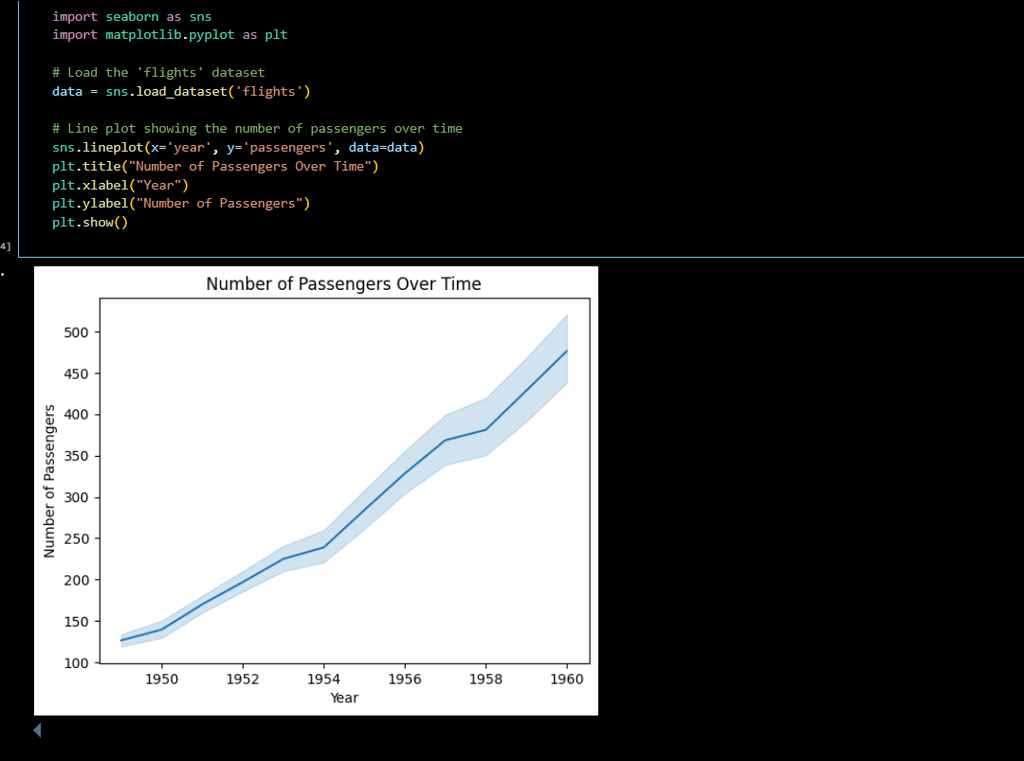Click the blue triangle below the plot output
This screenshot has height=761, width=1024.
click(37, 730)
